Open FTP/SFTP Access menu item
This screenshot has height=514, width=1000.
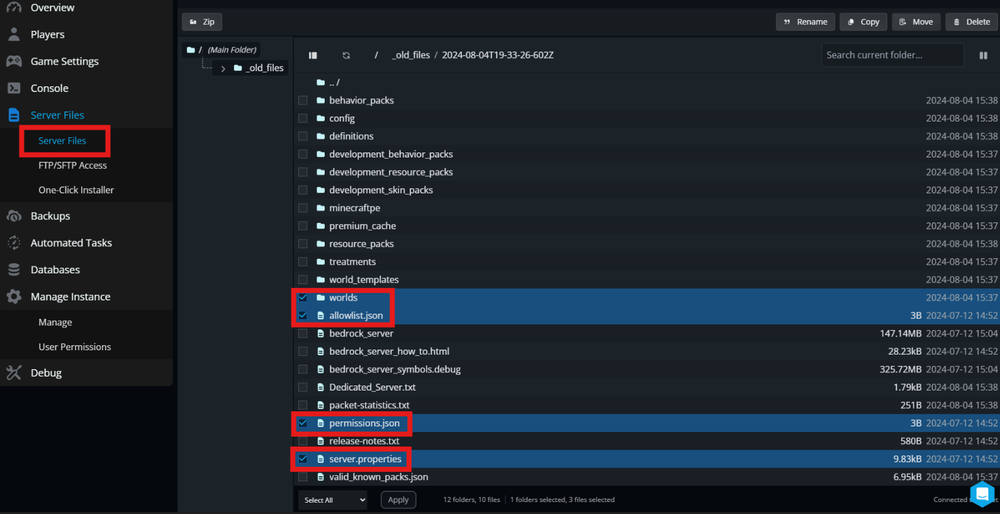tap(72, 166)
